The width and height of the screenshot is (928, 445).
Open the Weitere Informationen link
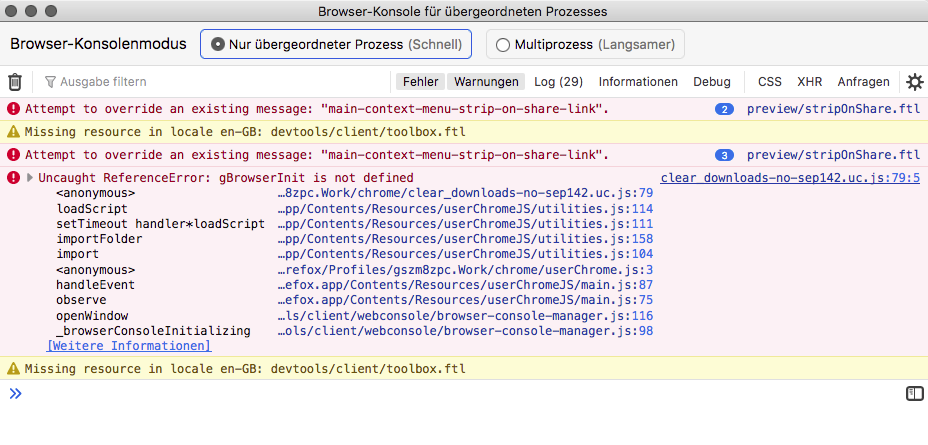(x=129, y=346)
